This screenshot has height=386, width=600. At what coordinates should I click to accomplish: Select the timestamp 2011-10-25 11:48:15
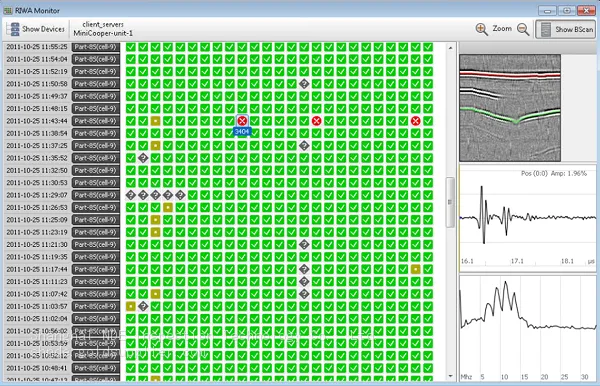pos(37,109)
